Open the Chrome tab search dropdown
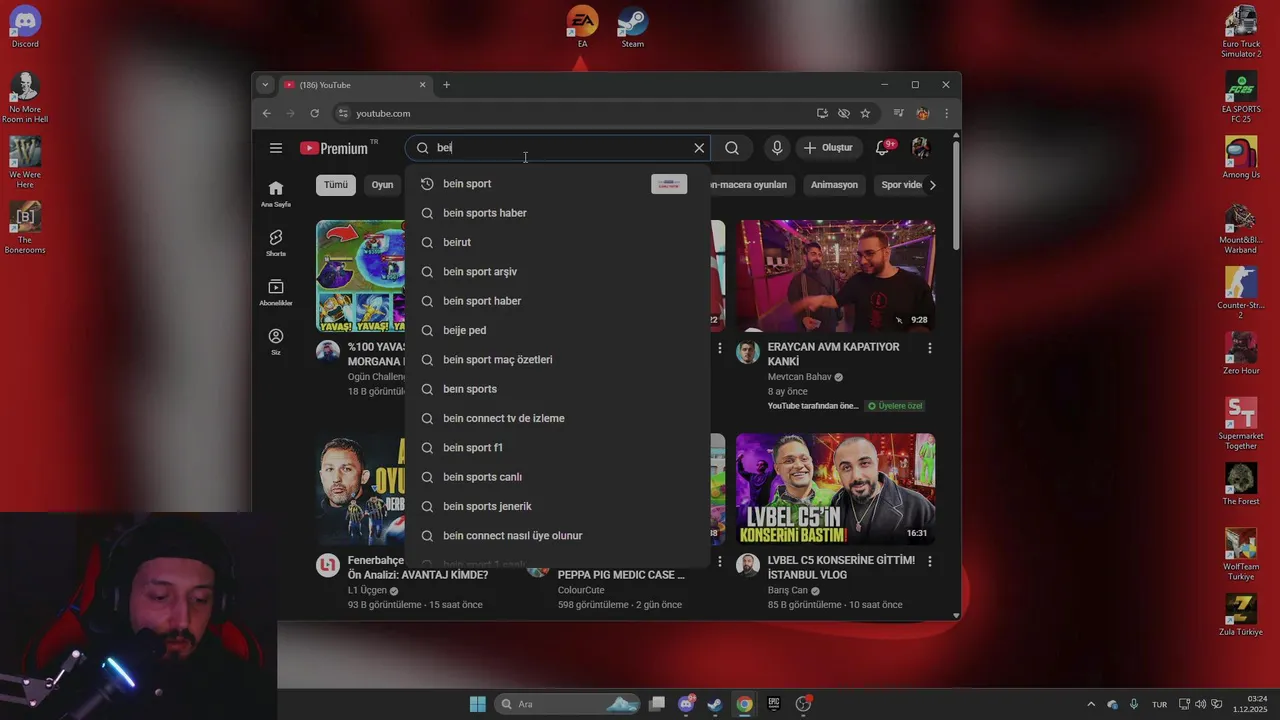The height and width of the screenshot is (720, 1280). [265, 85]
